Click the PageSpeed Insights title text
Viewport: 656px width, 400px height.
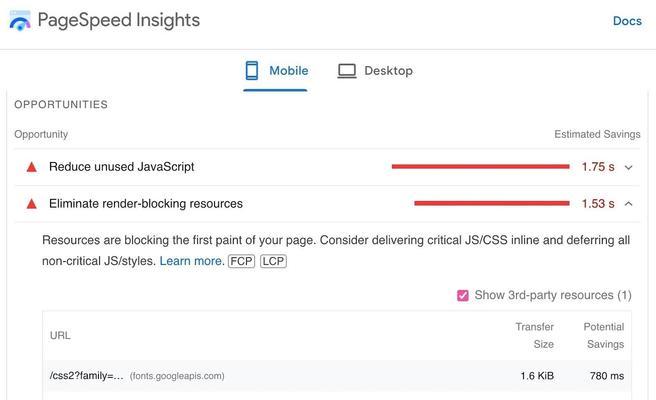[119, 21]
